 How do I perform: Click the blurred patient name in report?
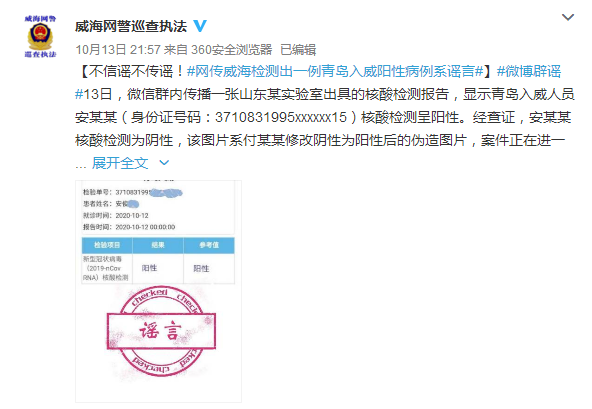coord(133,204)
